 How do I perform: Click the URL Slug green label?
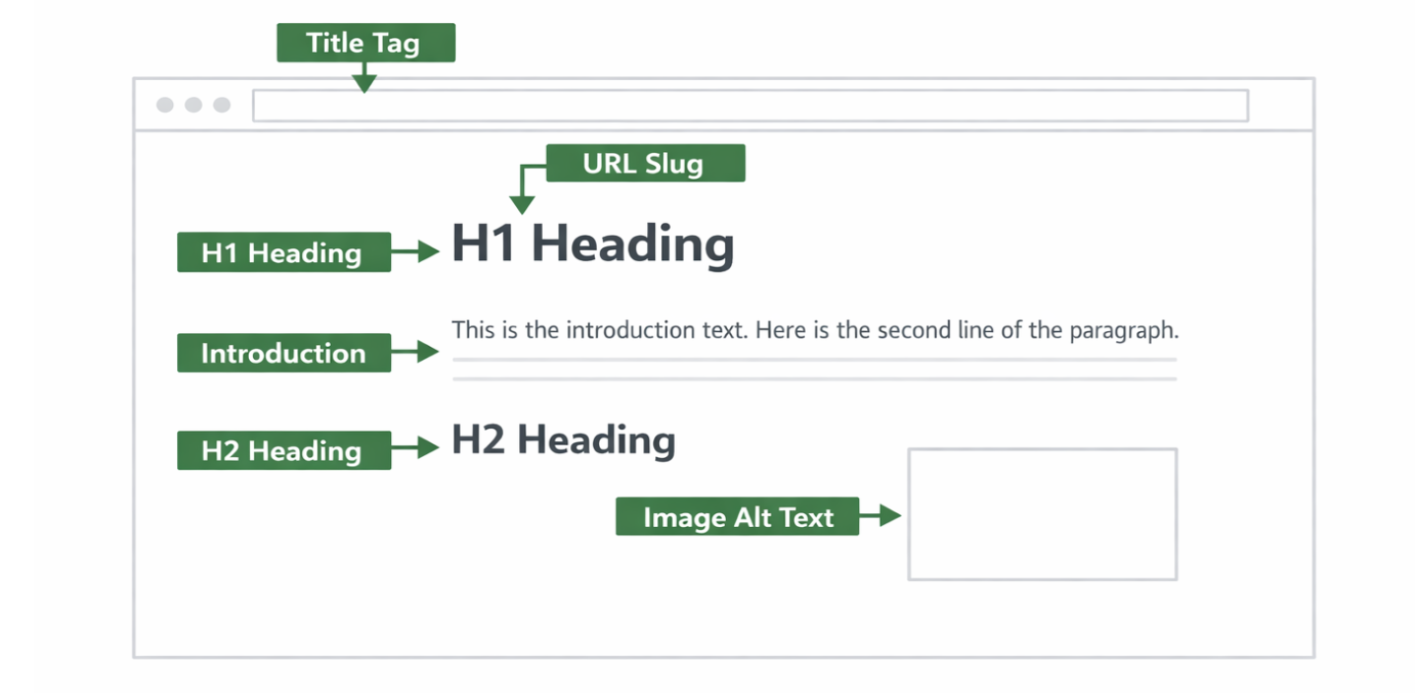(645, 163)
